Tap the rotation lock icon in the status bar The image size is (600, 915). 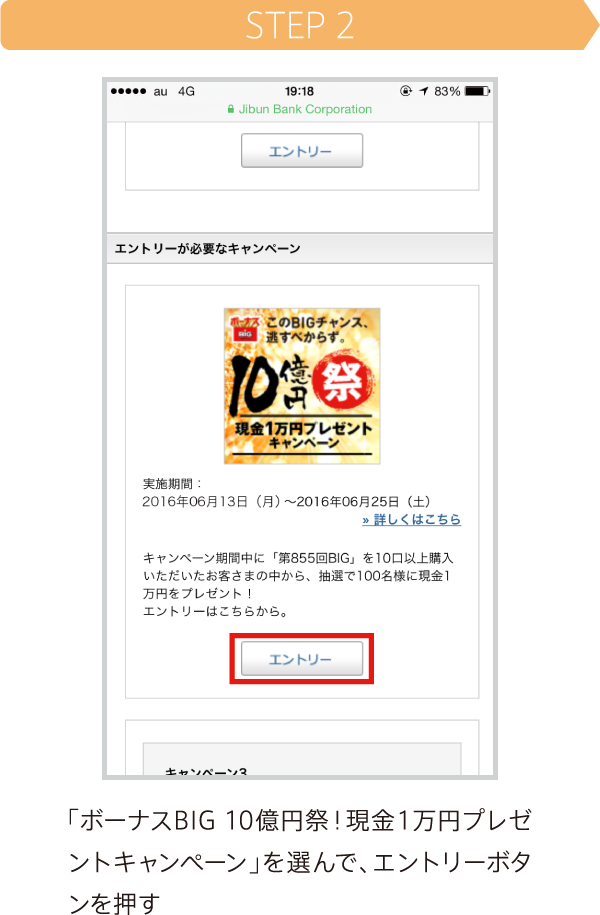[406, 90]
